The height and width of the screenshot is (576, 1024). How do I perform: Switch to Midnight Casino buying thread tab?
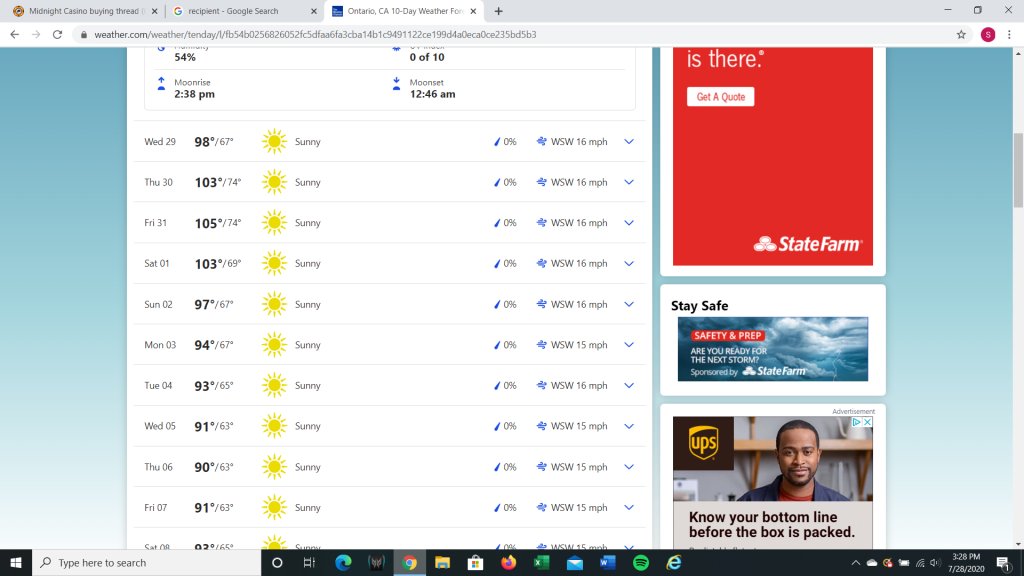click(84, 11)
